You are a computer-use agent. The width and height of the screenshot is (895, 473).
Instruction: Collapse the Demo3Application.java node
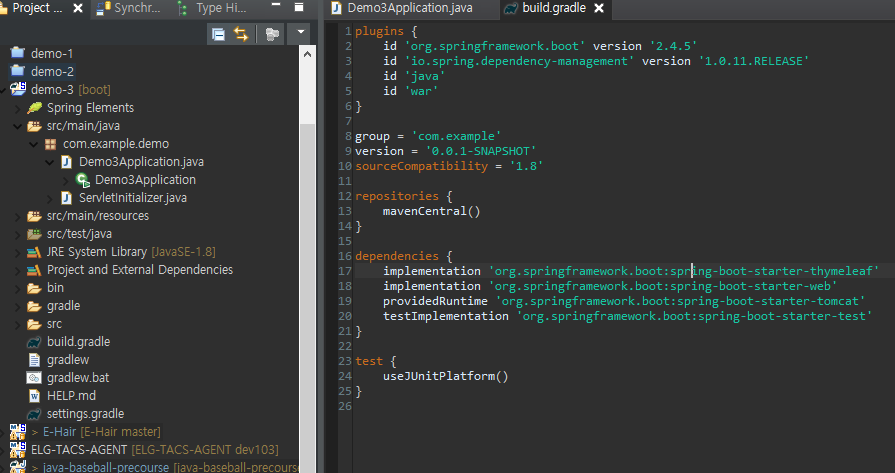pyautogui.click(x=49, y=162)
